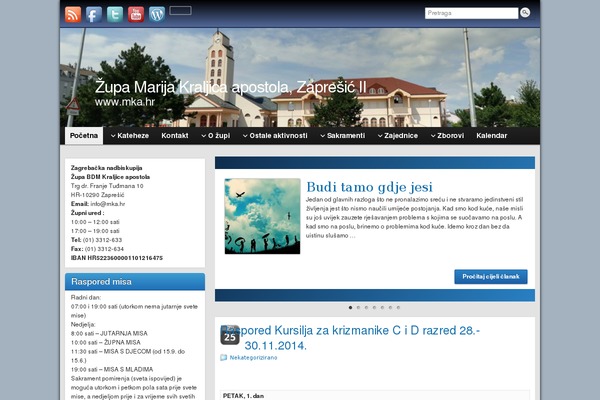Click the 19:00 sati – MISA S MLADIMA line
The image size is (600, 400).
(x=112, y=369)
